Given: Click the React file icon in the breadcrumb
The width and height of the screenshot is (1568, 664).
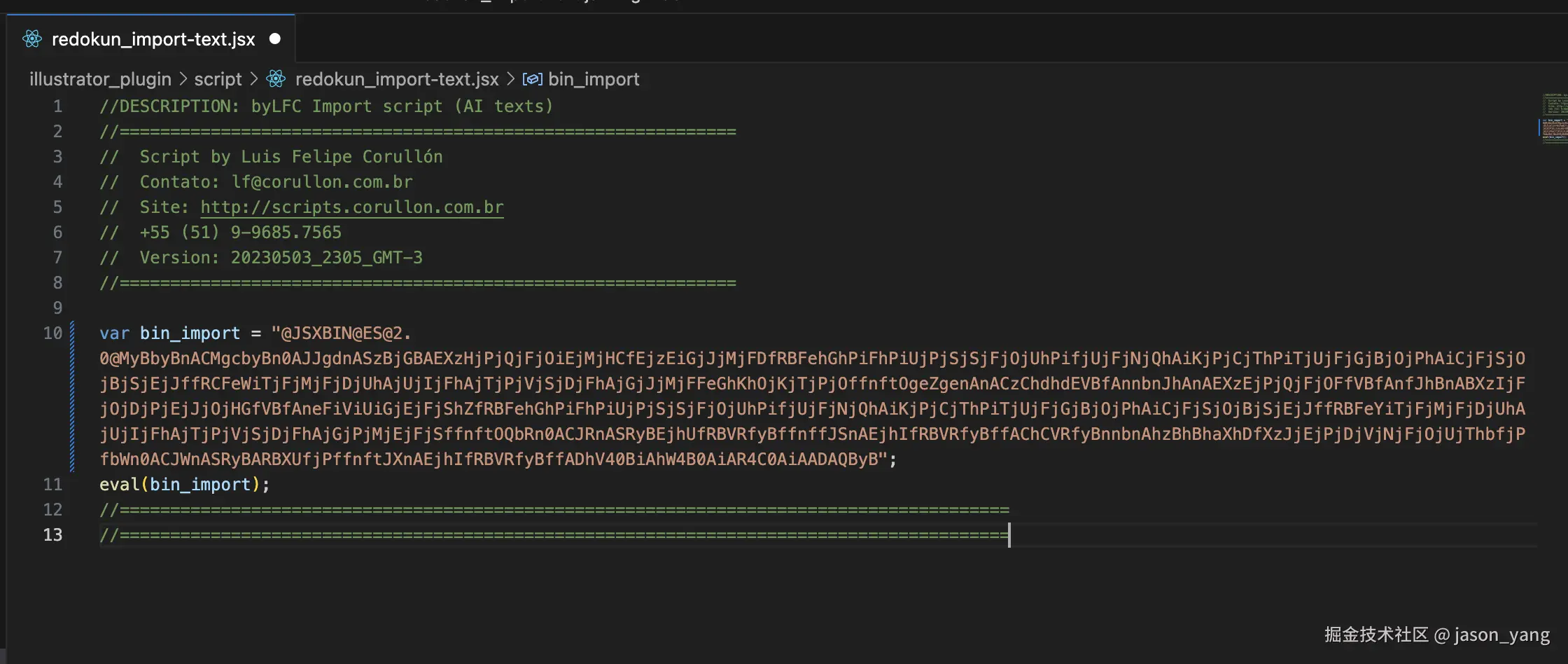Looking at the screenshot, I should point(276,79).
